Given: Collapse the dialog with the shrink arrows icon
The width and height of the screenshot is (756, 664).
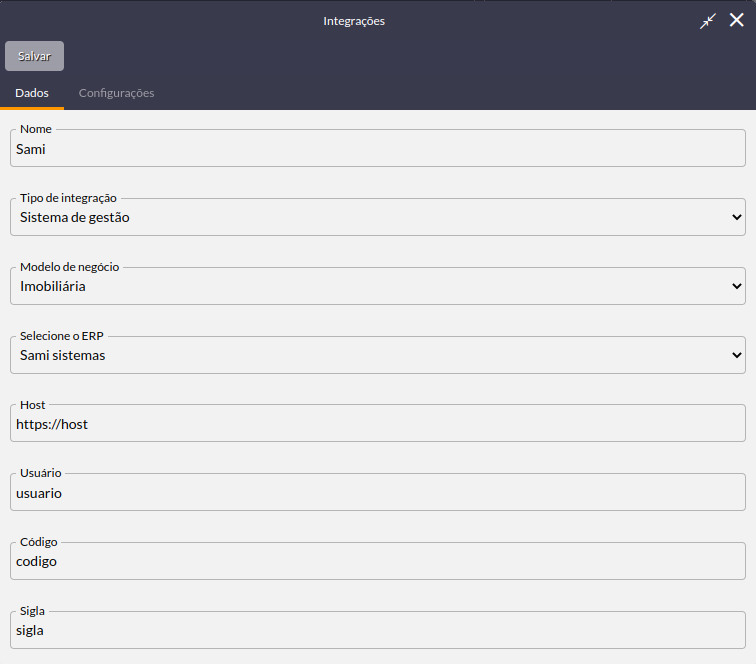Looking at the screenshot, I should [x=708, y=21].
